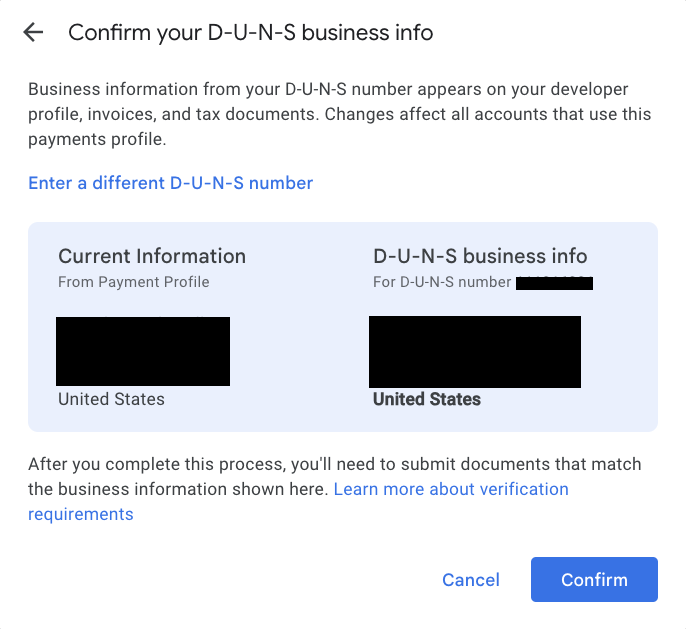This screenshot has width=686, height=629.
Task: Cancel the D-U-N-S confirmation dialog
Action: (x=471, y=580)
